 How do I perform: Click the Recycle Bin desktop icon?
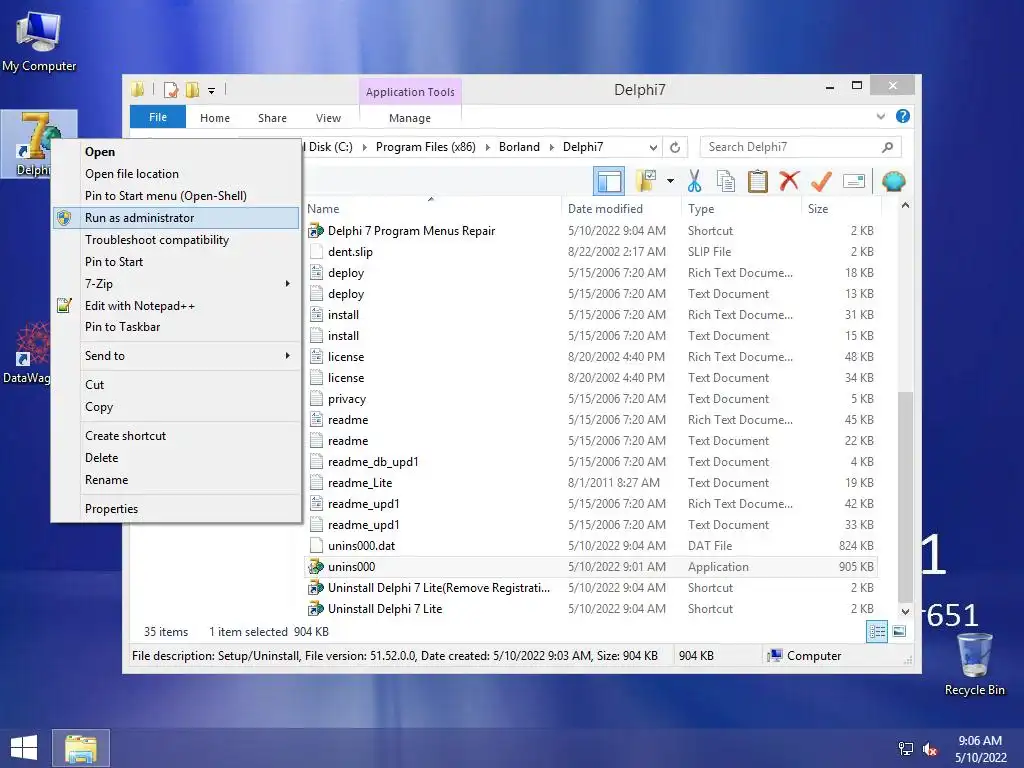(974, 664)
